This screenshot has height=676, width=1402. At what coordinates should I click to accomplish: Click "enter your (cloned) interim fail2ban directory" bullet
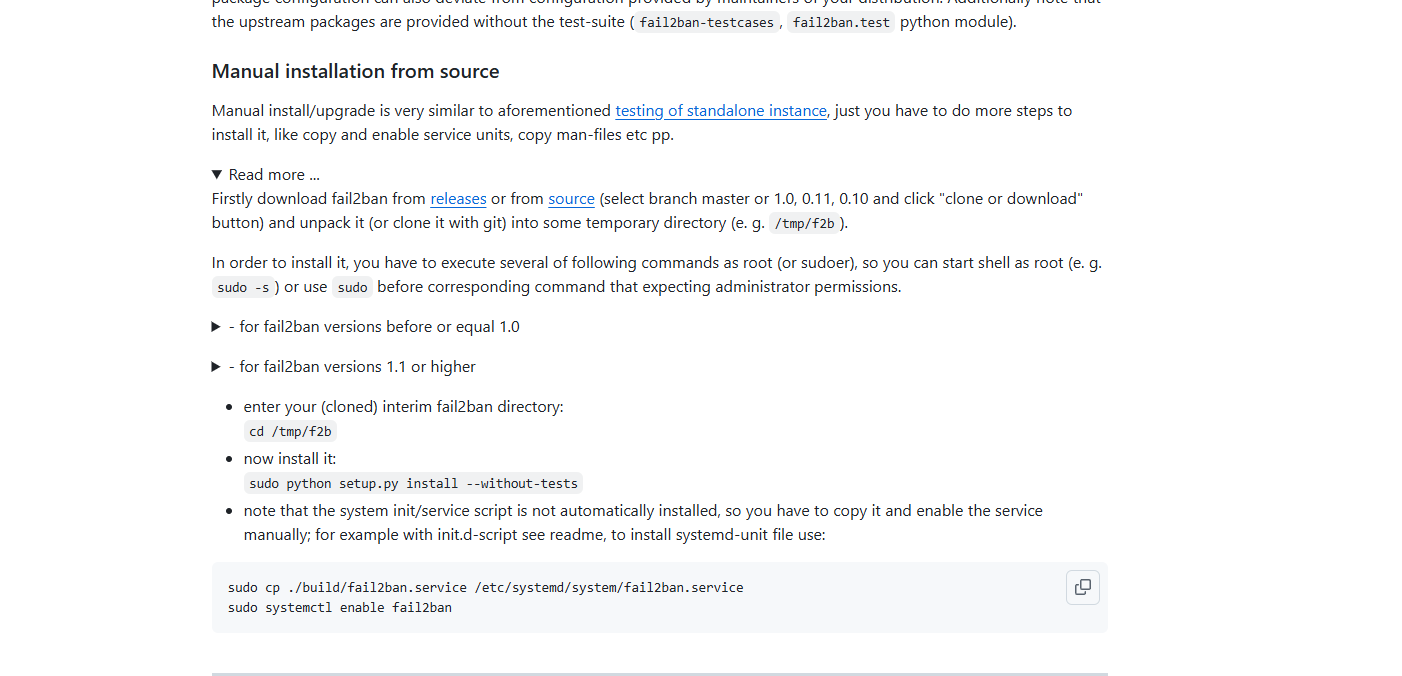tap(404, 407)
